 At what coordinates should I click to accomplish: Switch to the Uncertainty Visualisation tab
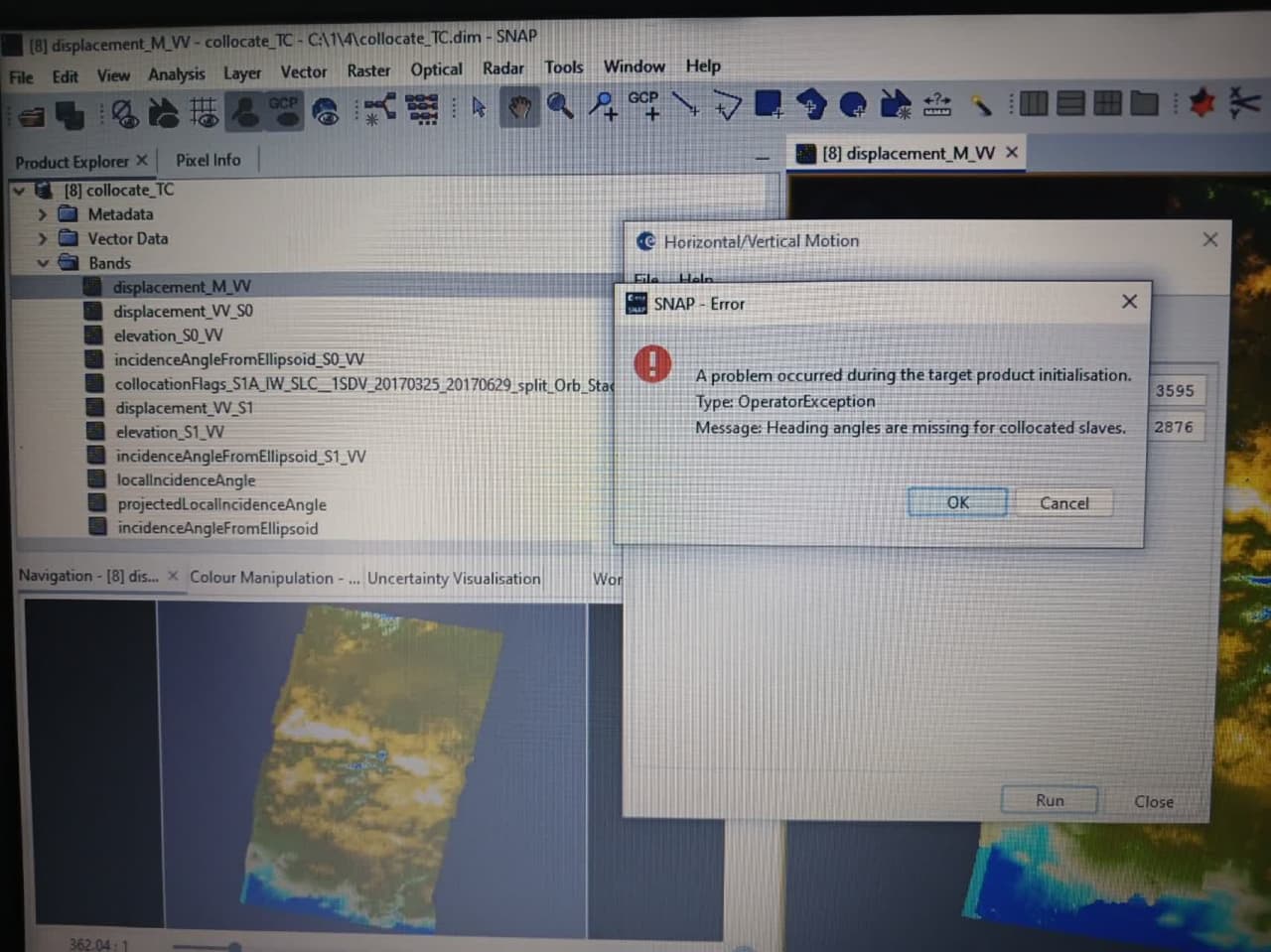click(x=454, y=578)
